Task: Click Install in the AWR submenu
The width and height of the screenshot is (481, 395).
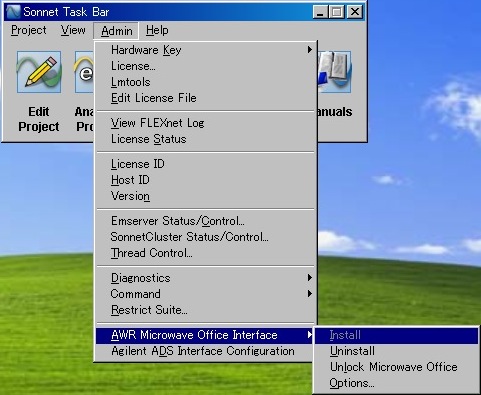Action: click(x=396, y=335)
